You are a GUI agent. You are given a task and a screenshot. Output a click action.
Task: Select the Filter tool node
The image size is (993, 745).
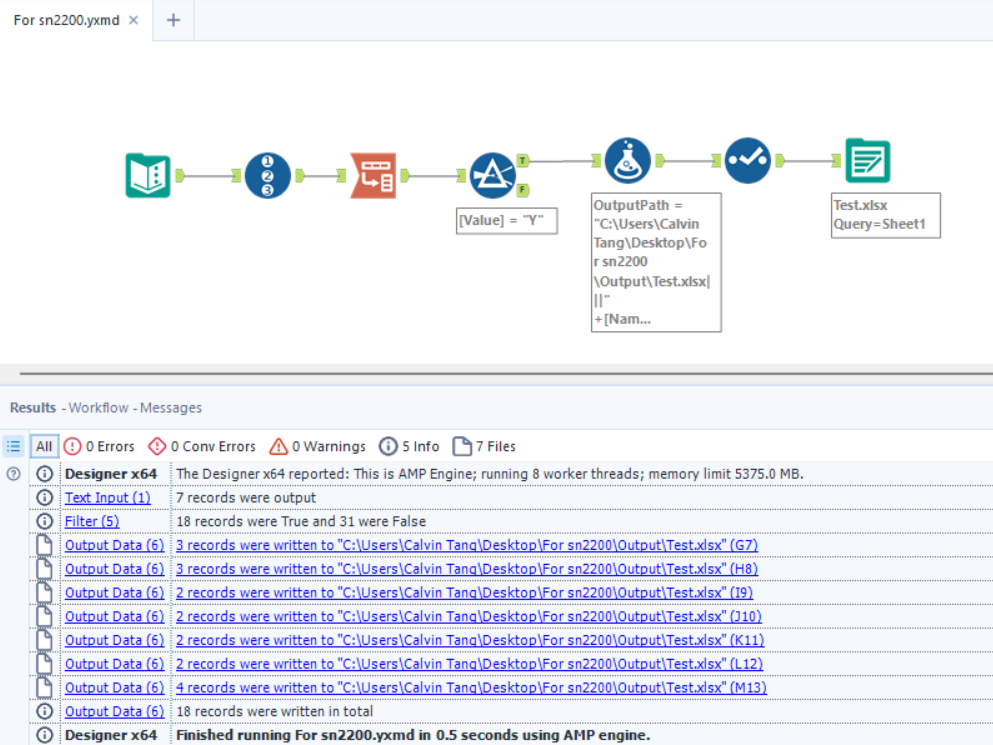coord(493,175)
